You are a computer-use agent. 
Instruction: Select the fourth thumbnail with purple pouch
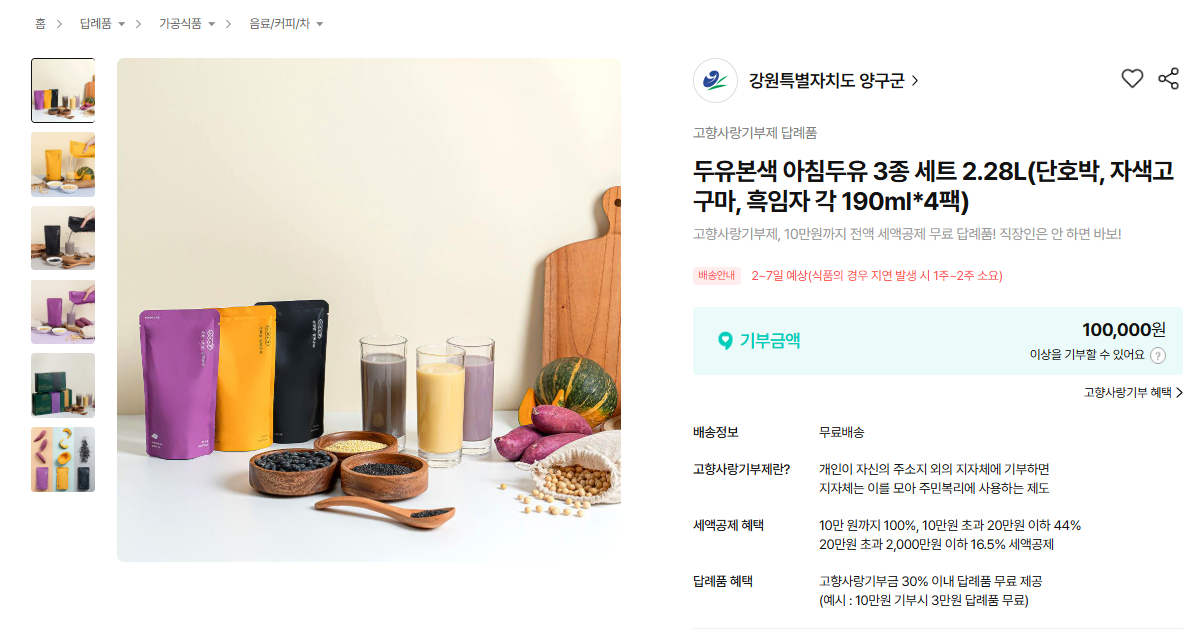63,312
